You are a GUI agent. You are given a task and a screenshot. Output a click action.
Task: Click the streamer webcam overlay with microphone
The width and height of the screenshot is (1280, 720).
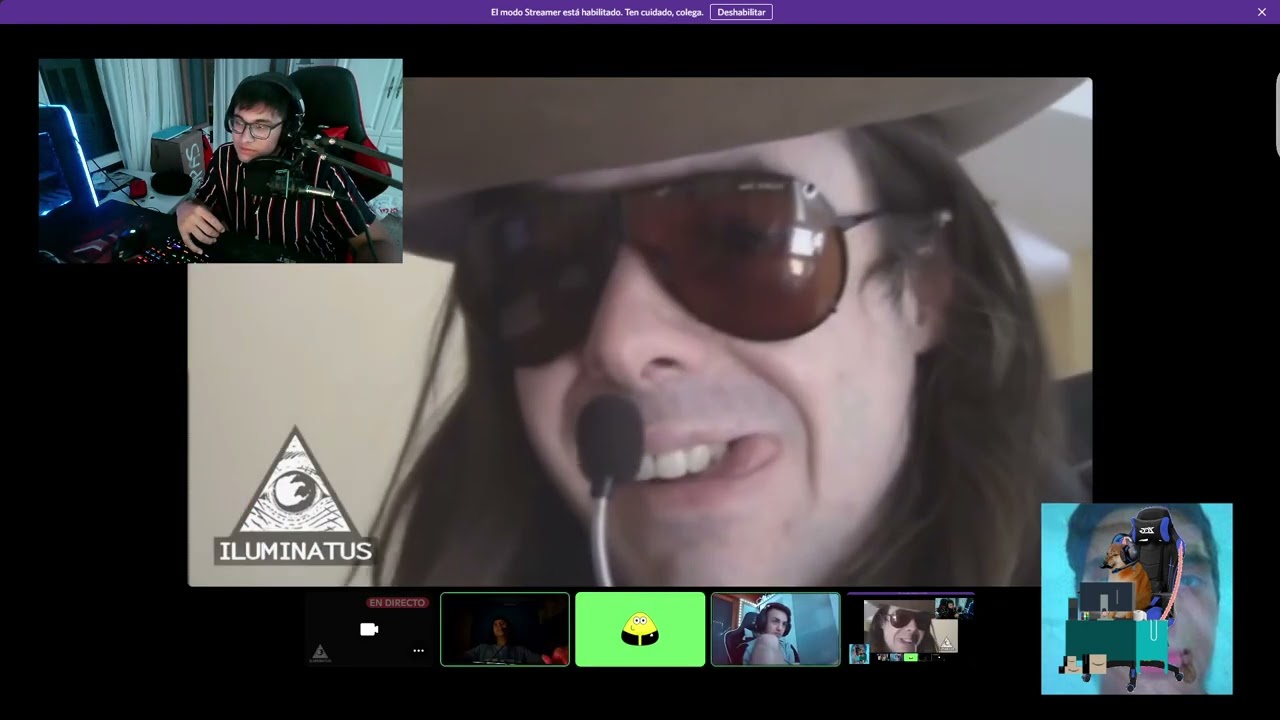pos(220,160)
